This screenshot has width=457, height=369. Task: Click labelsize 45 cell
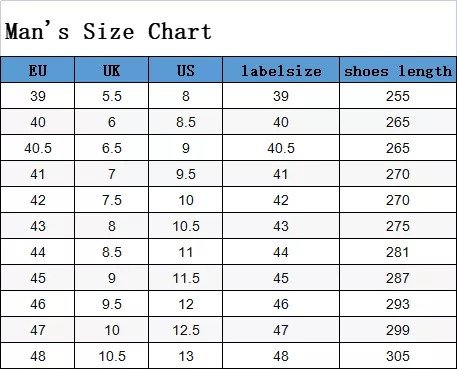tap(281, 278)
